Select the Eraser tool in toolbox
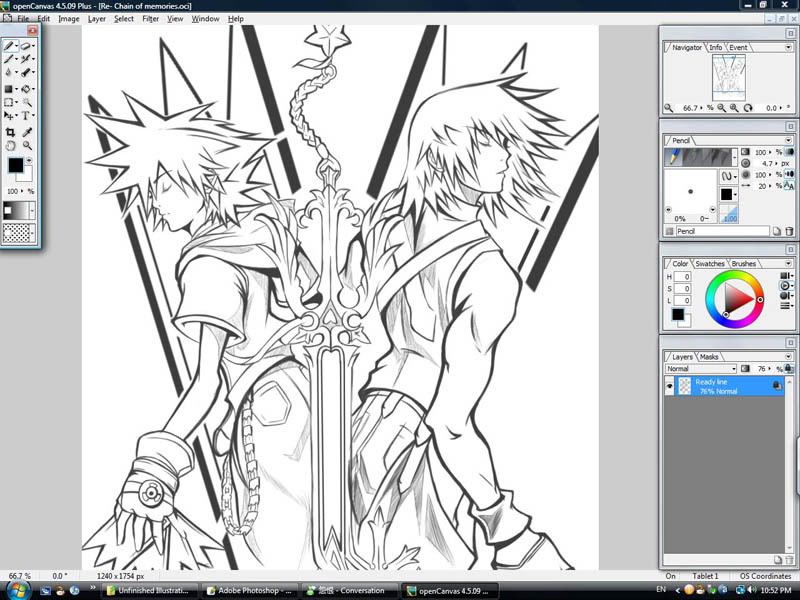Screen dimensions: 800x600 pos(26,46)
